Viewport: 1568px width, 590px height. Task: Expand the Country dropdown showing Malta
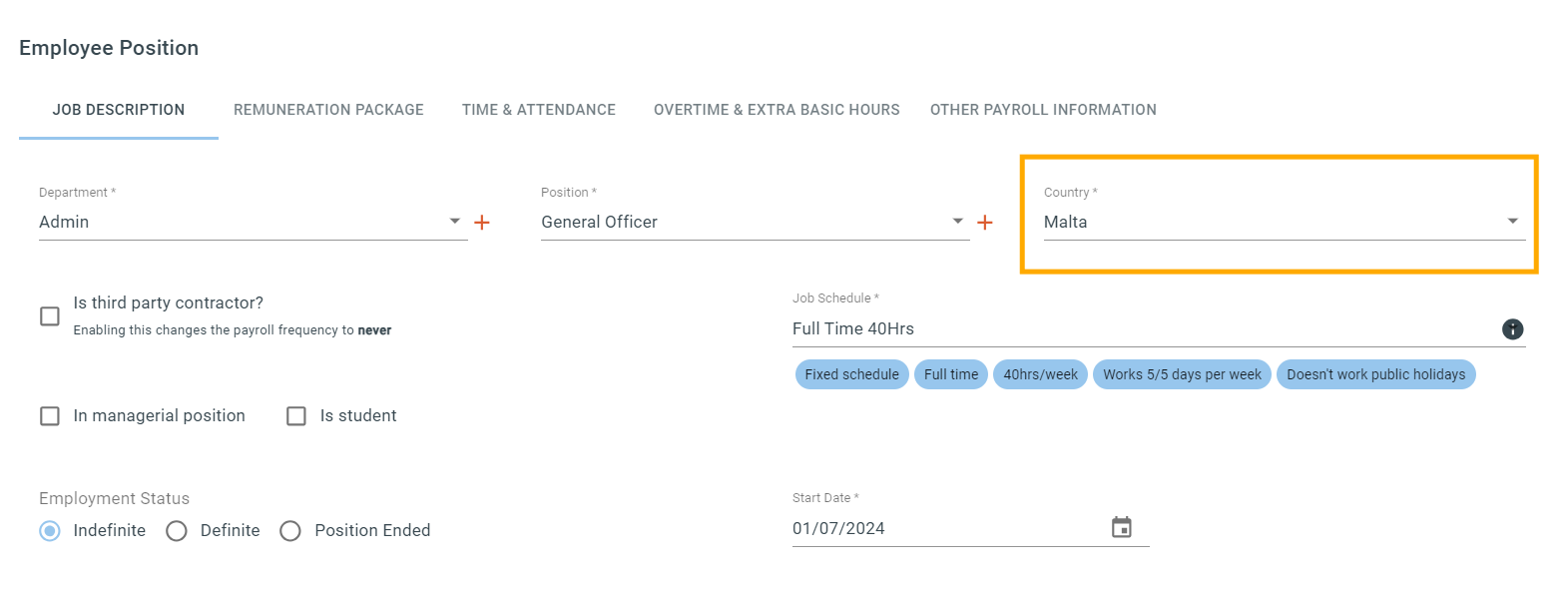pyautogui.click(x=1513, y=222)
